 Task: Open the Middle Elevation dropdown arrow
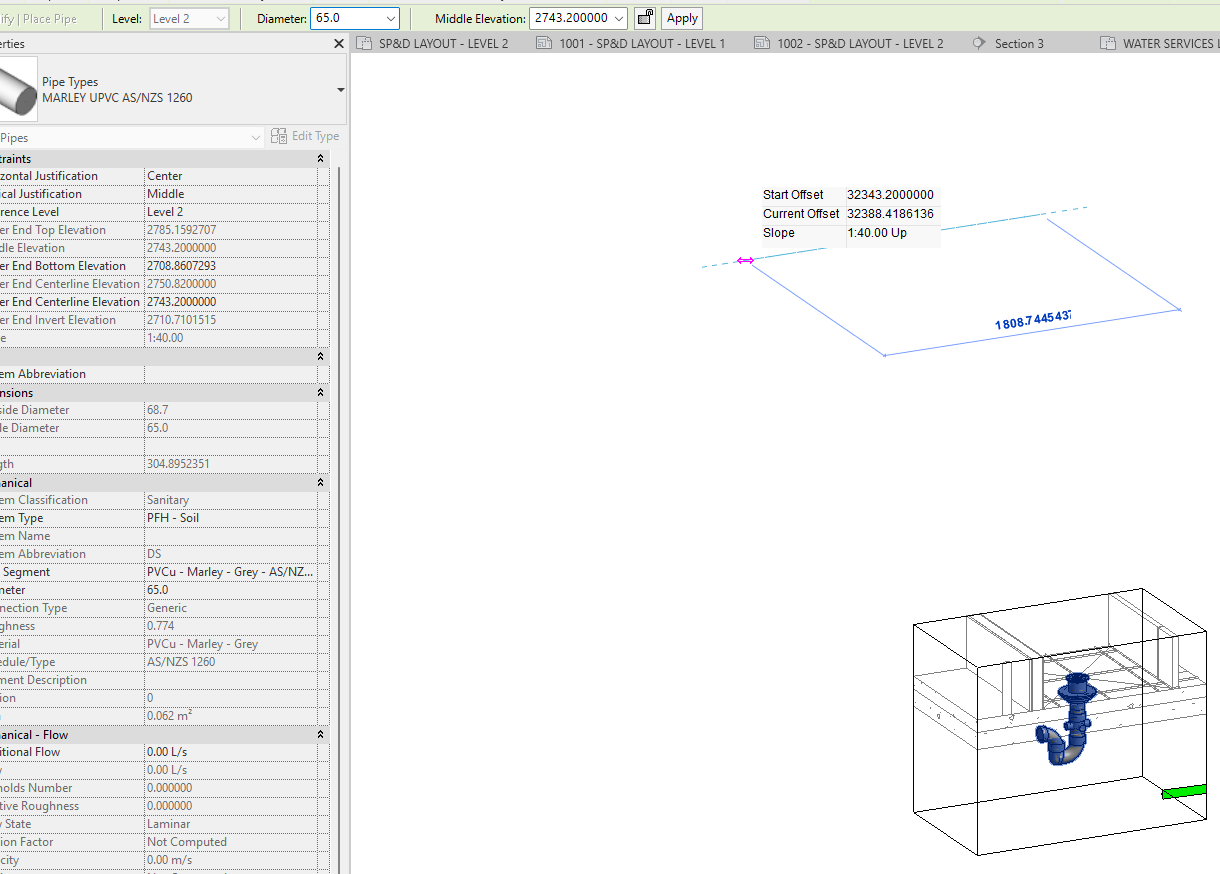point(619,18)
